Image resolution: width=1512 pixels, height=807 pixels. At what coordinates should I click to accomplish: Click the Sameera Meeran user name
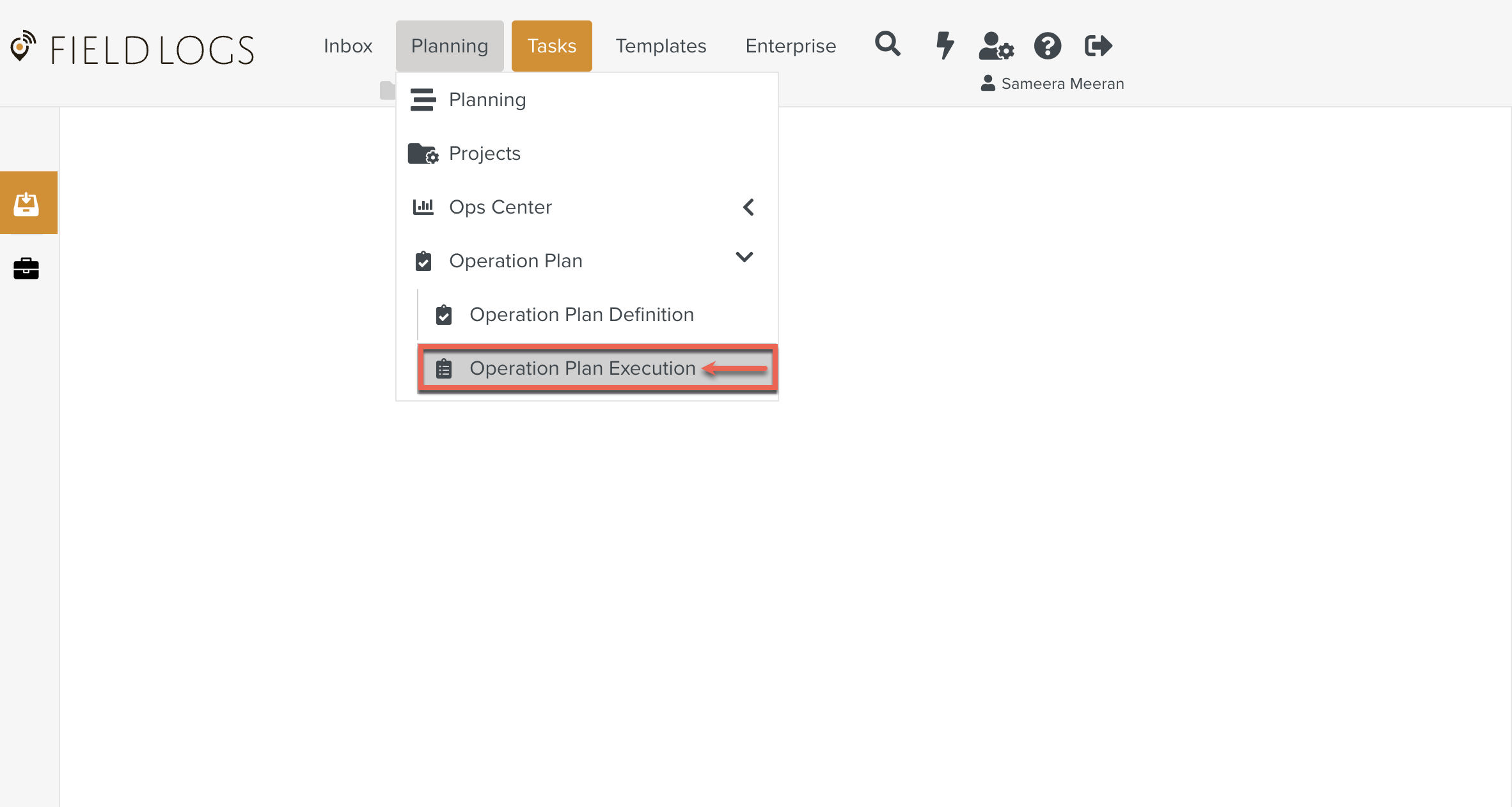[1062, 84]
